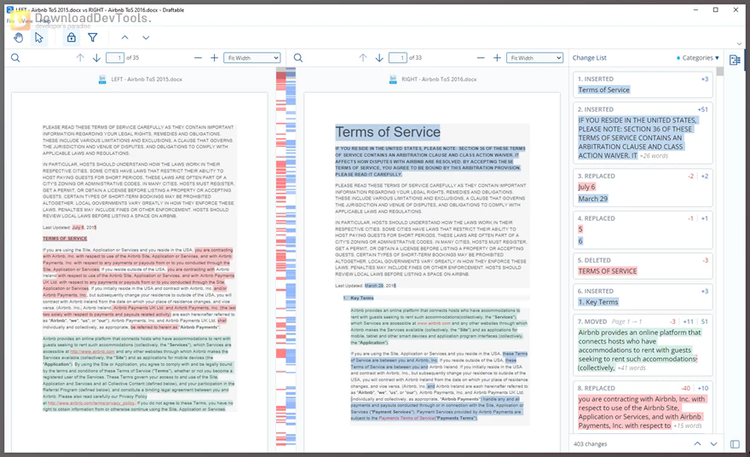Viewport: 750px width, 457px height.
Task: Open search in the left document pane
Action: coord(15,58)
